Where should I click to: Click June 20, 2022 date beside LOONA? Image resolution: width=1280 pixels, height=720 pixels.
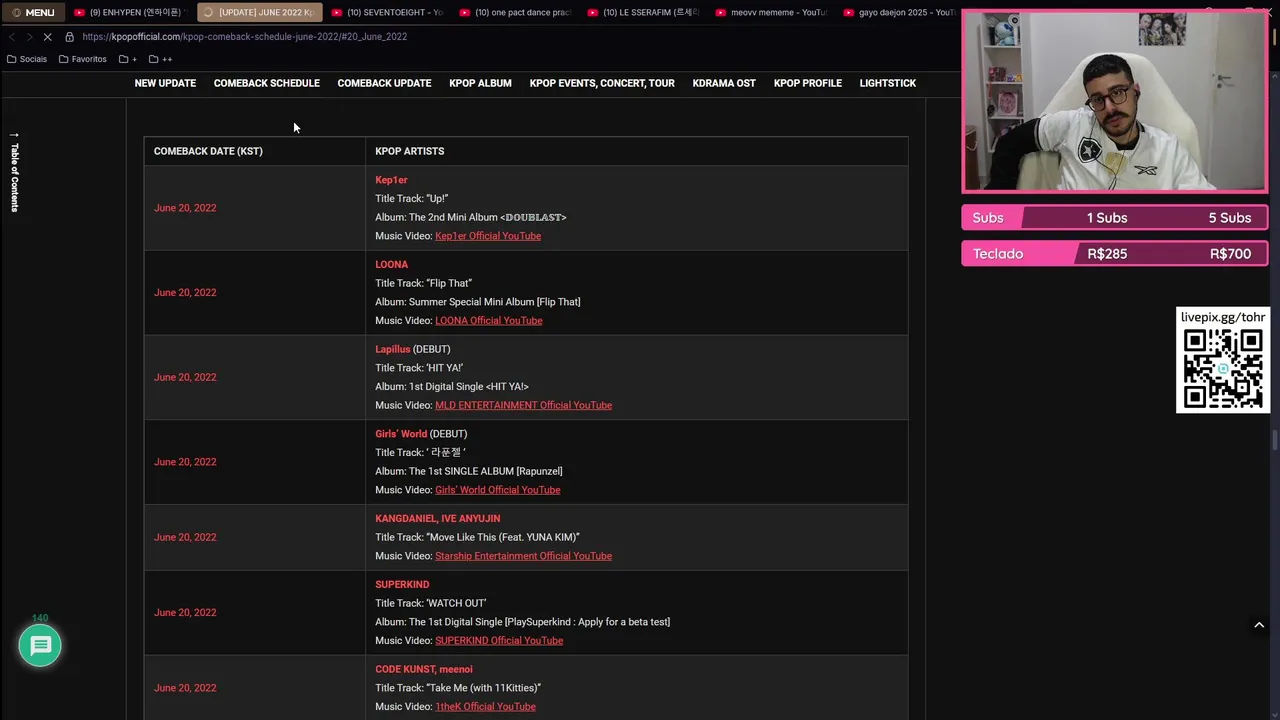(185, 293)
